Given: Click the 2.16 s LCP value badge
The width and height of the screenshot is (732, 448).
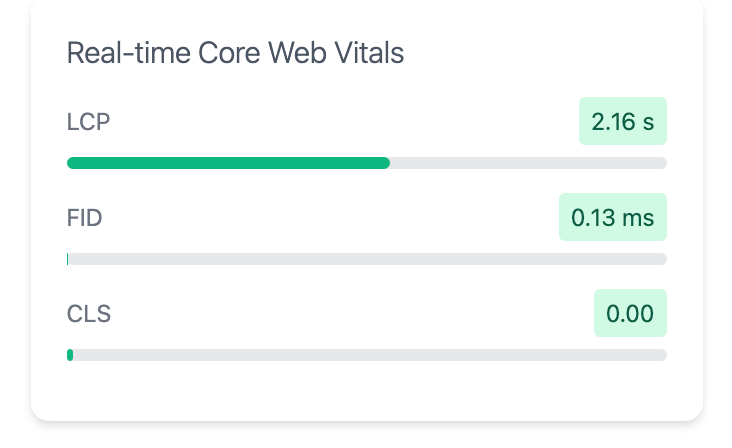Looking at the screenshot, I should [x=623, y=121].
